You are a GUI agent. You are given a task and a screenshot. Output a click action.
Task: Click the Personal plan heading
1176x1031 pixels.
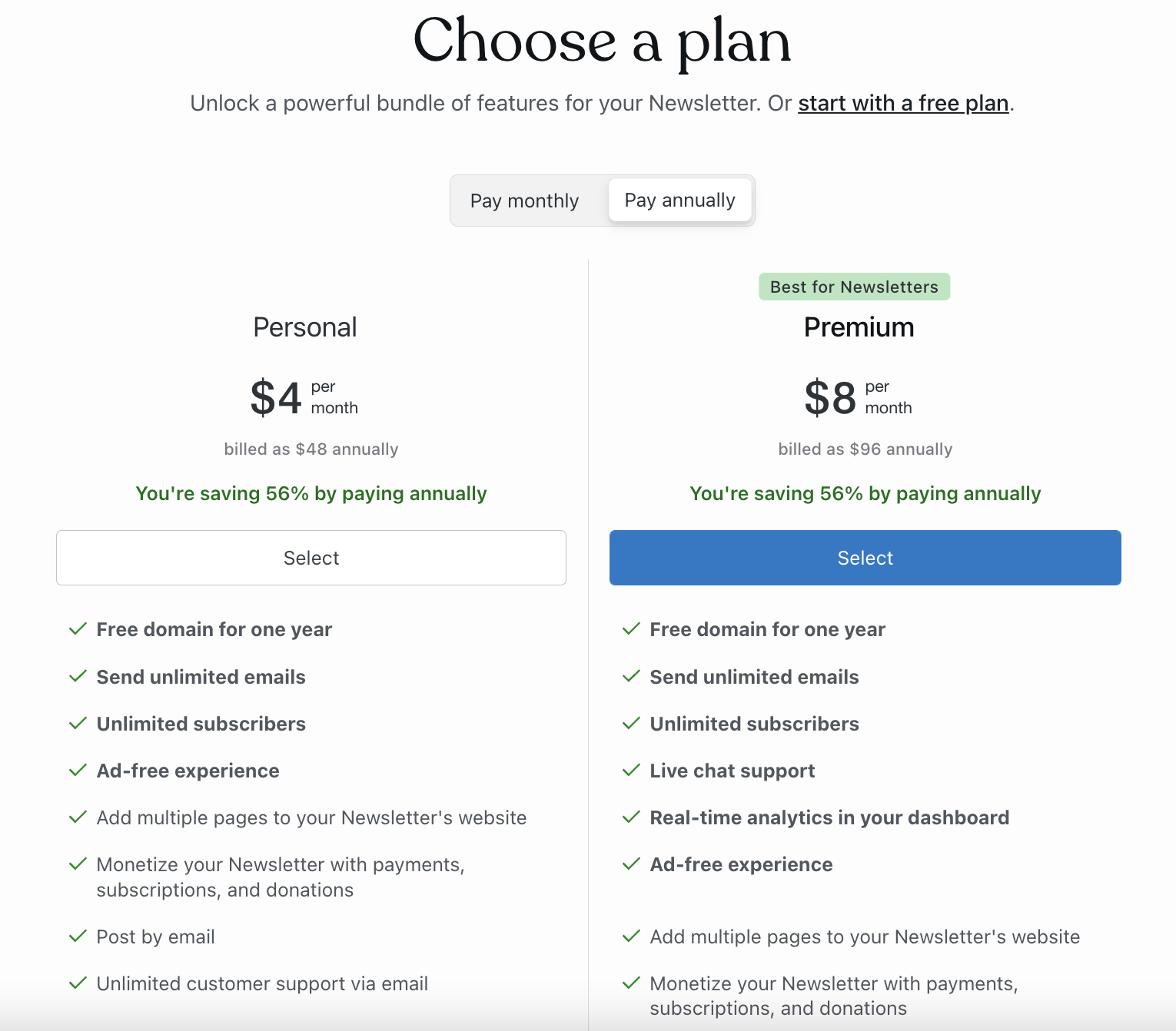pos(305,327)
